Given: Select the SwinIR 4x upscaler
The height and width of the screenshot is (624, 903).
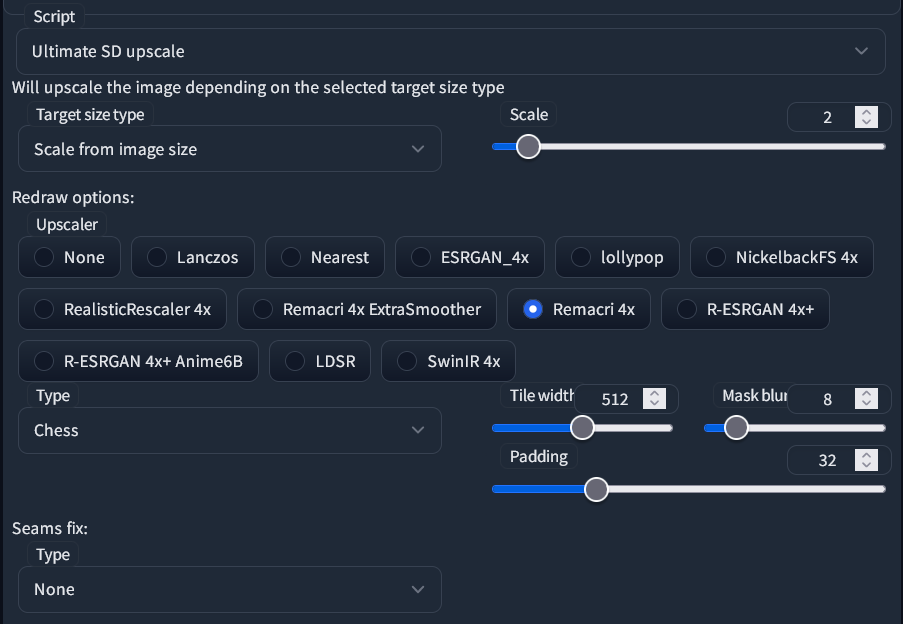Looking at the screenshot, I should click(448, 361).
